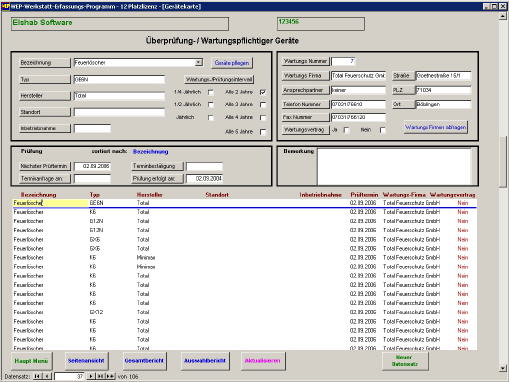Click Geräte pflegen button
Image resolution: width=509 pixels, height=382 pixels.
pyautogui.click(x=232, y=63)
